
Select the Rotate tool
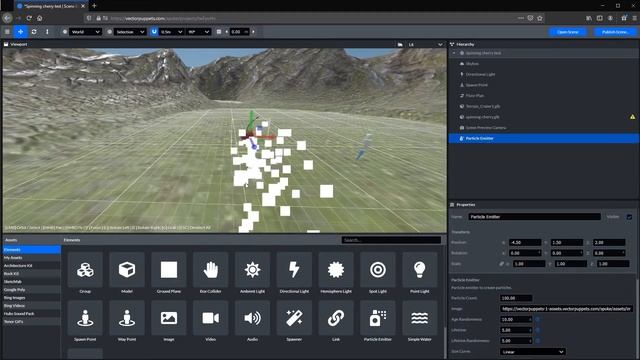[x=34, y=32]
